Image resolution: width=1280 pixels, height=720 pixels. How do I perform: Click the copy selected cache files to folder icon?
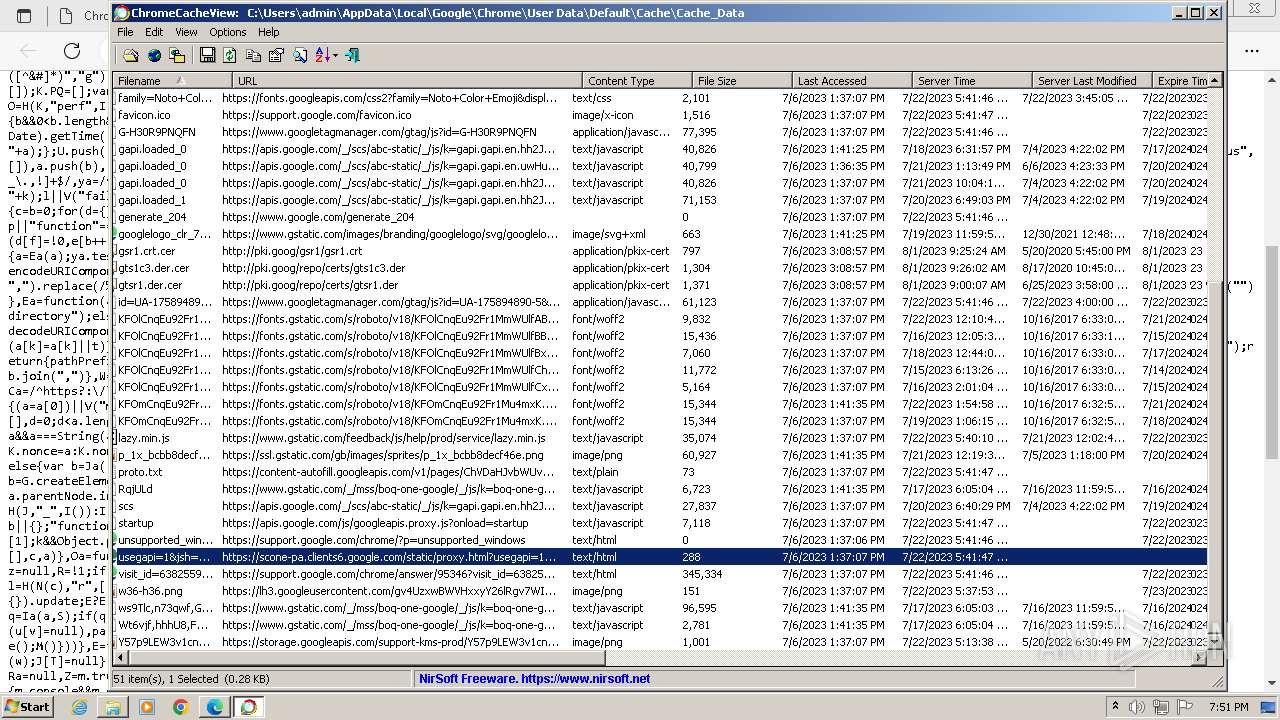click(x=177, y=56)
